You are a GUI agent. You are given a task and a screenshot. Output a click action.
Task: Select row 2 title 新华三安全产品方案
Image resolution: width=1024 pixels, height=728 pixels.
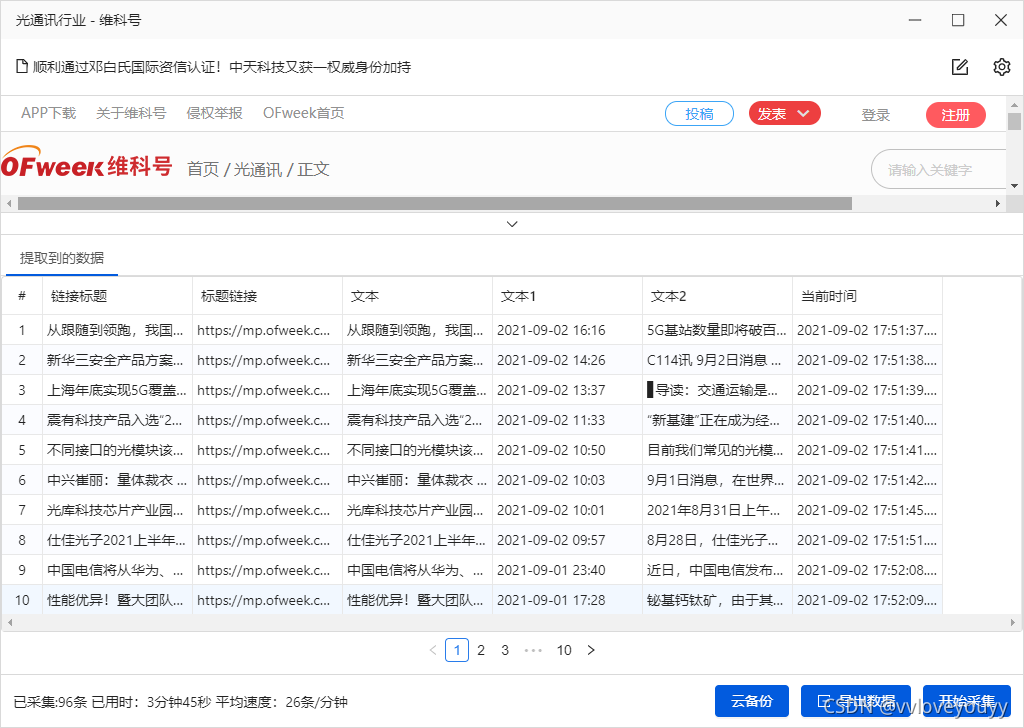pyautogui.click(x=117, y=360)
